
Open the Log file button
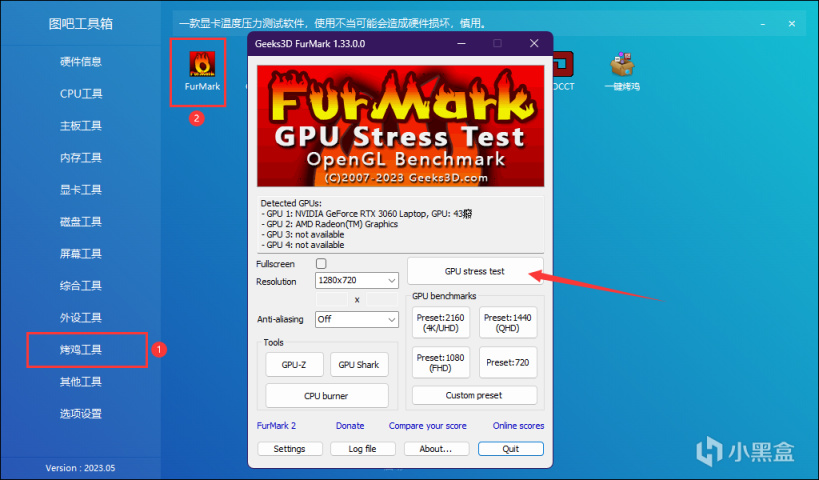362,449
